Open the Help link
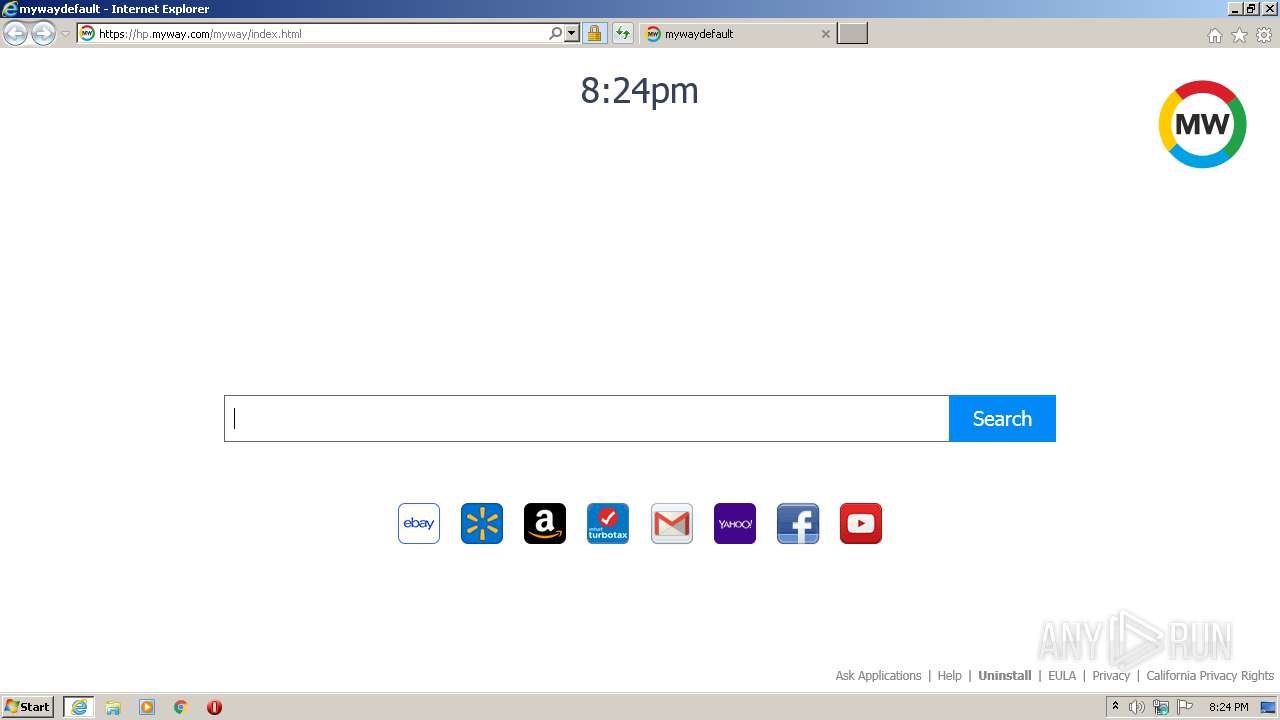This screenshot has height=720, width=1280. coord(949,676)
